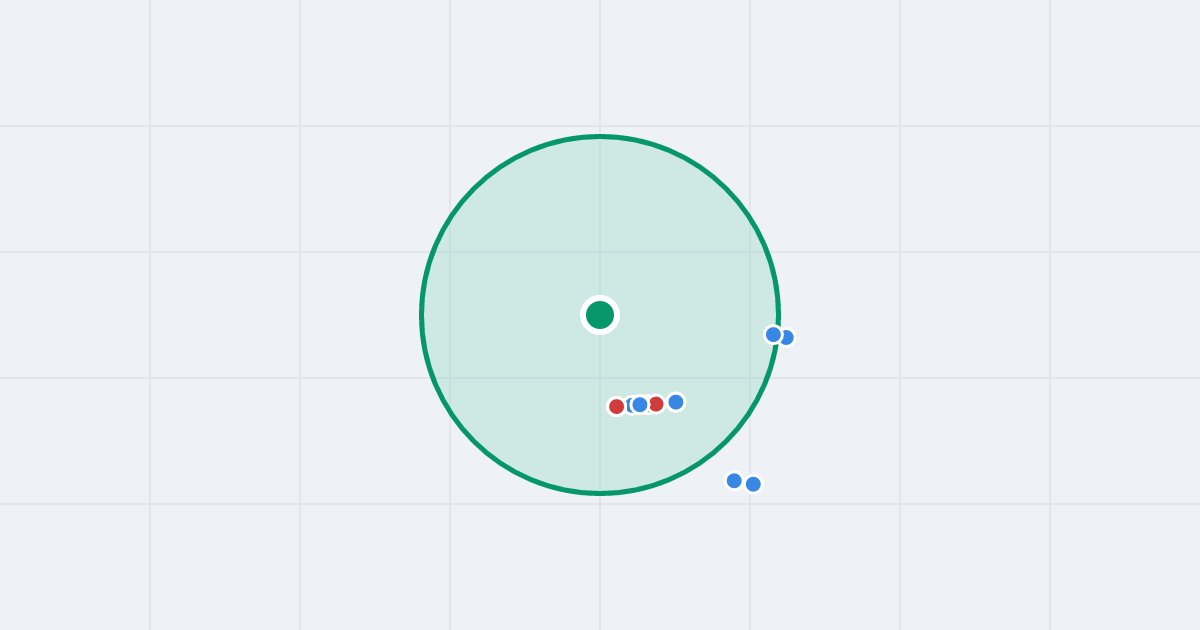
Task: Click the large green center marker
Action: pos(600,315)
